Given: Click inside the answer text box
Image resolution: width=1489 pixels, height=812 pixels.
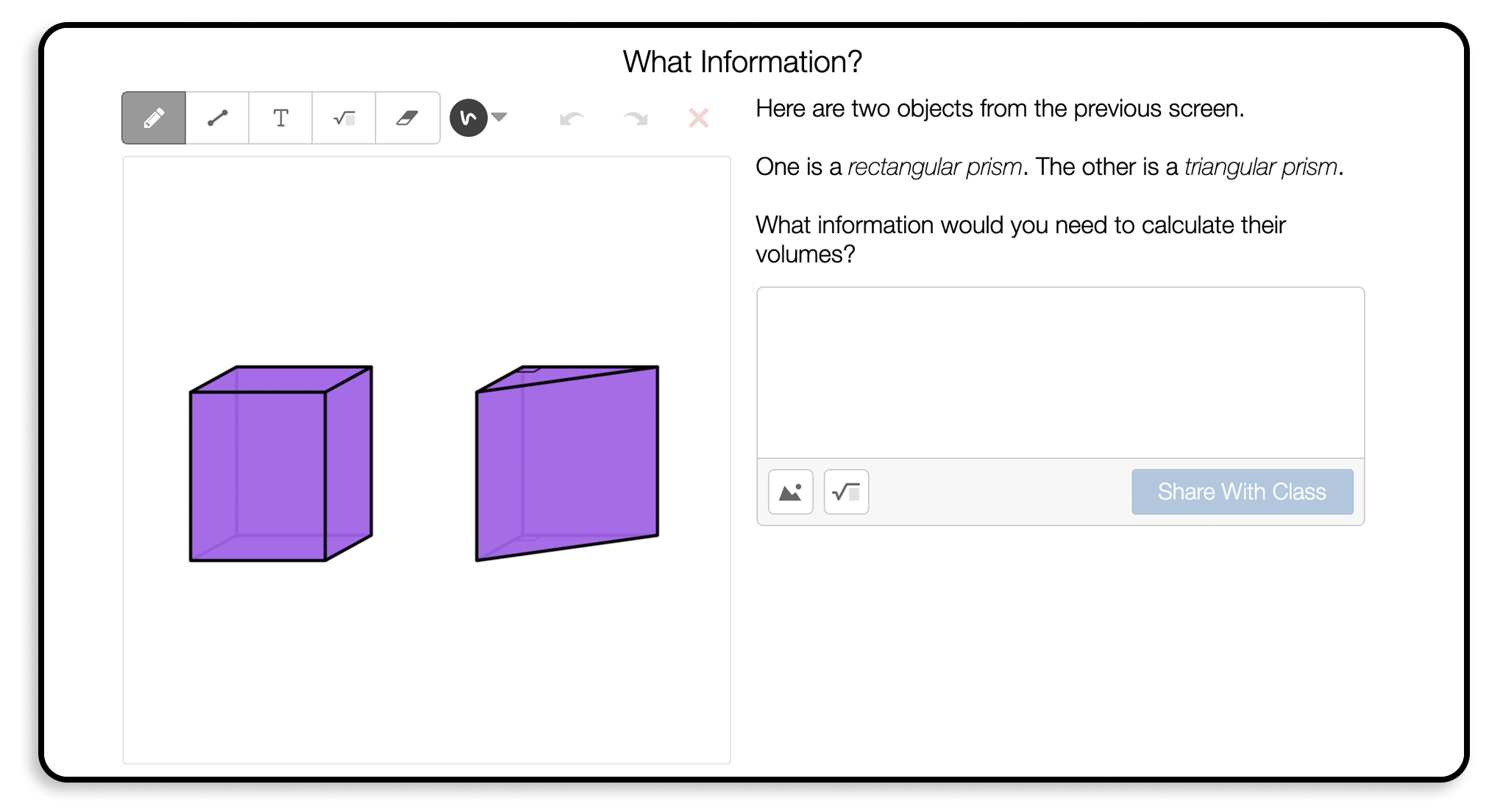Looking at the screenshot, I should coord(1060,371).
